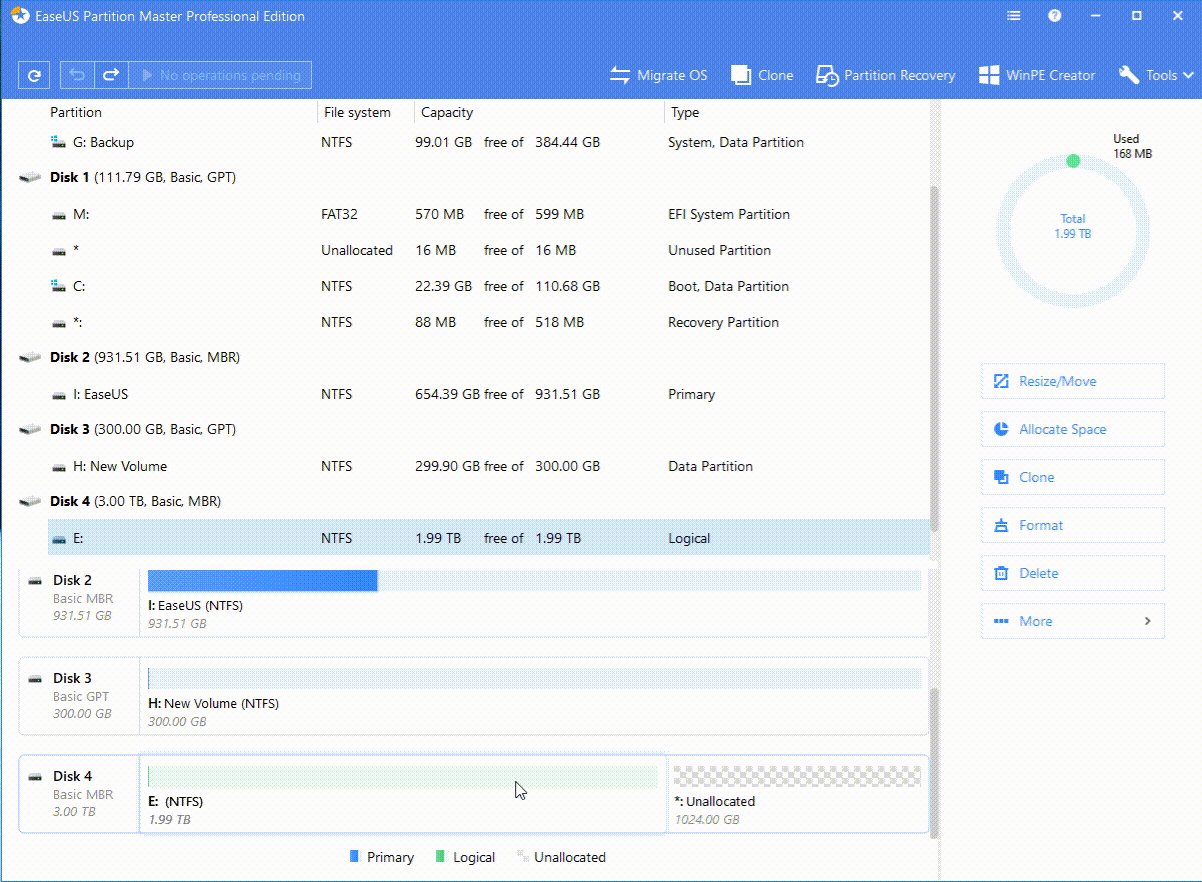Open WinPE Creator
The height and width of the screenshot is (882, 1202).
pyautogui.click(x=1037, y=75)
